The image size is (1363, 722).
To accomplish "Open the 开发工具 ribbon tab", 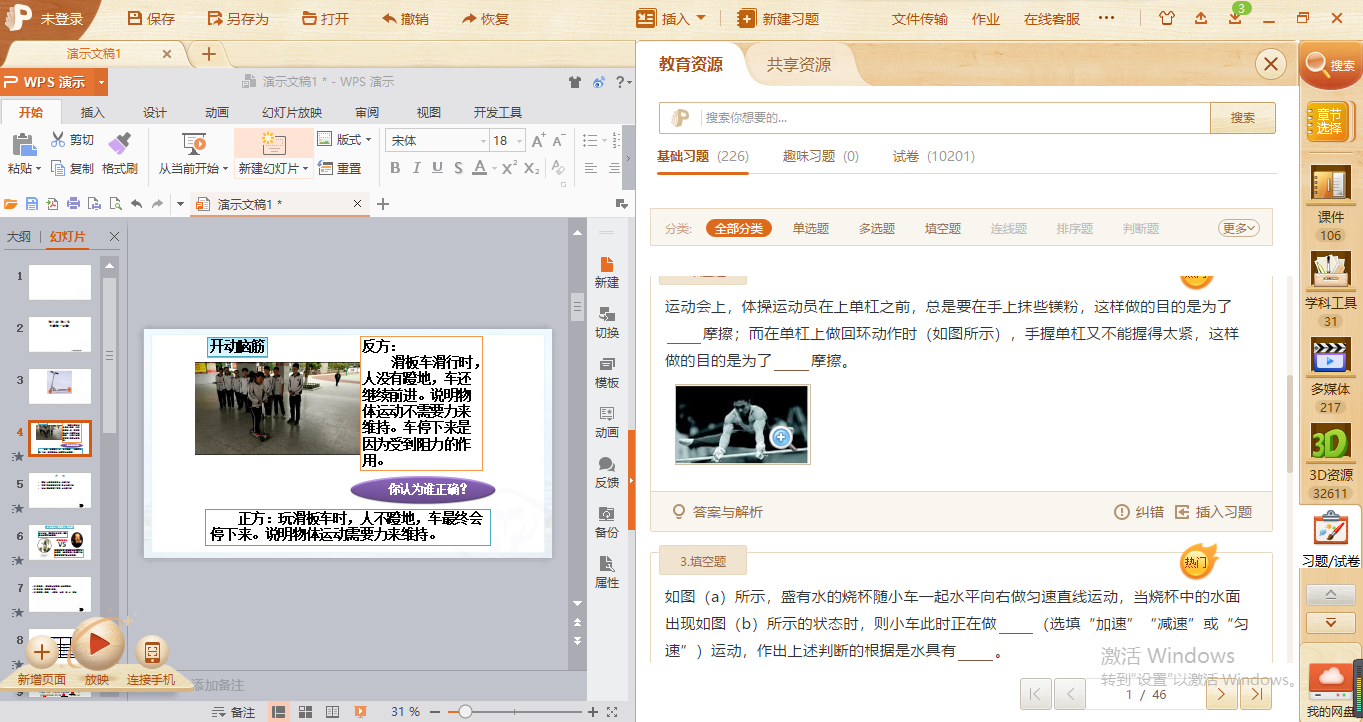I will tap(498, 112).
